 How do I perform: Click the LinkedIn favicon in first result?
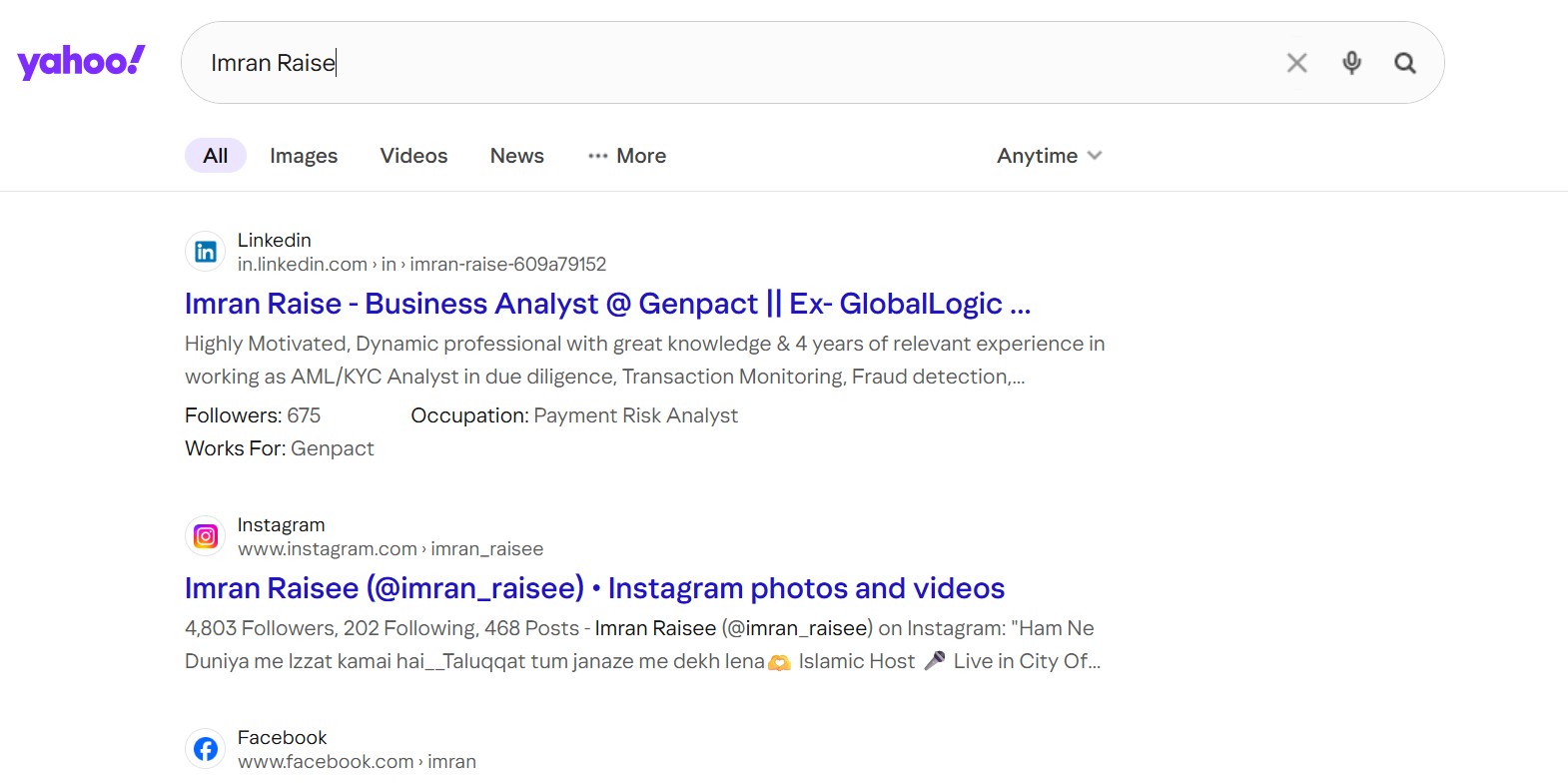(x=206, y=252)
